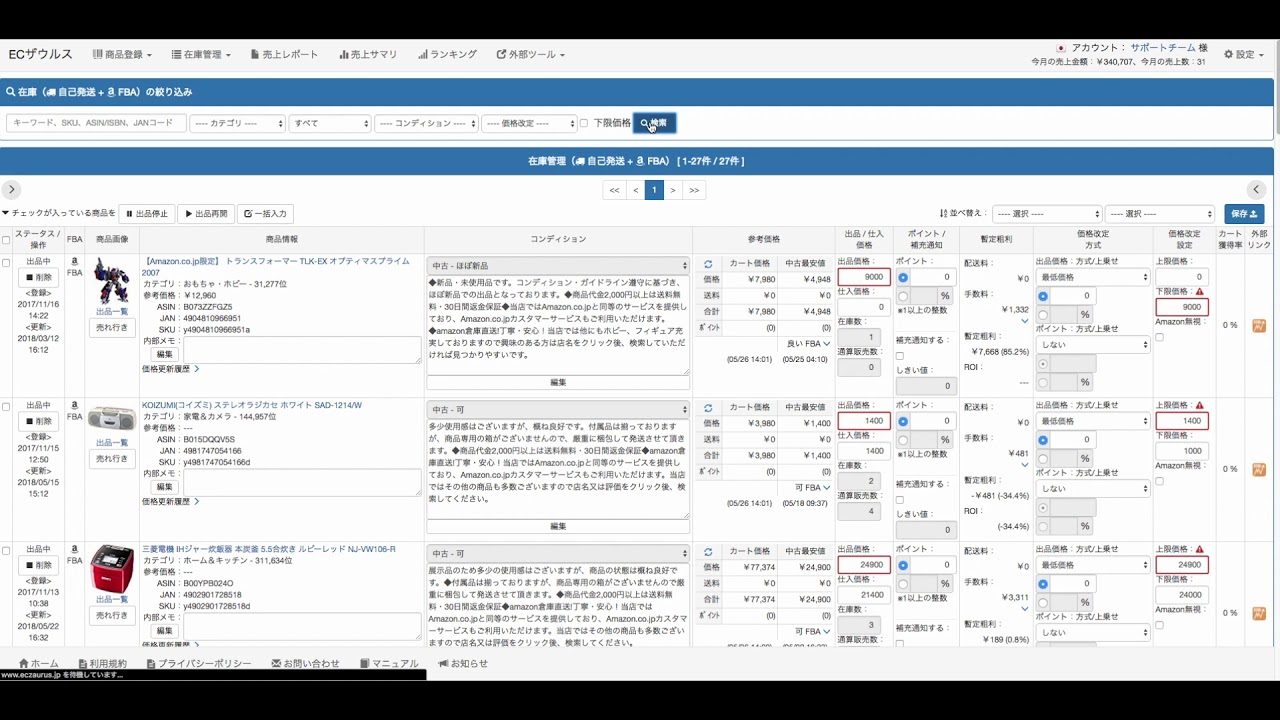1280x720 pixels.
Task: Open the 在庫管理 menu
Action: pos(201,55)
